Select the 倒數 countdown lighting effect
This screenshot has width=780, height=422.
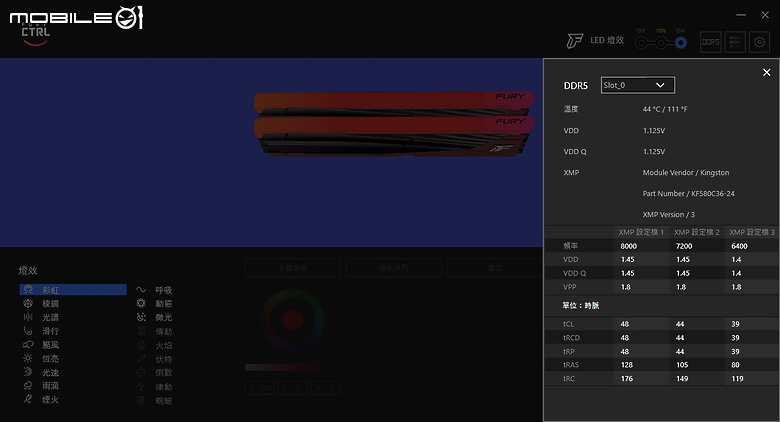[155, 373]
